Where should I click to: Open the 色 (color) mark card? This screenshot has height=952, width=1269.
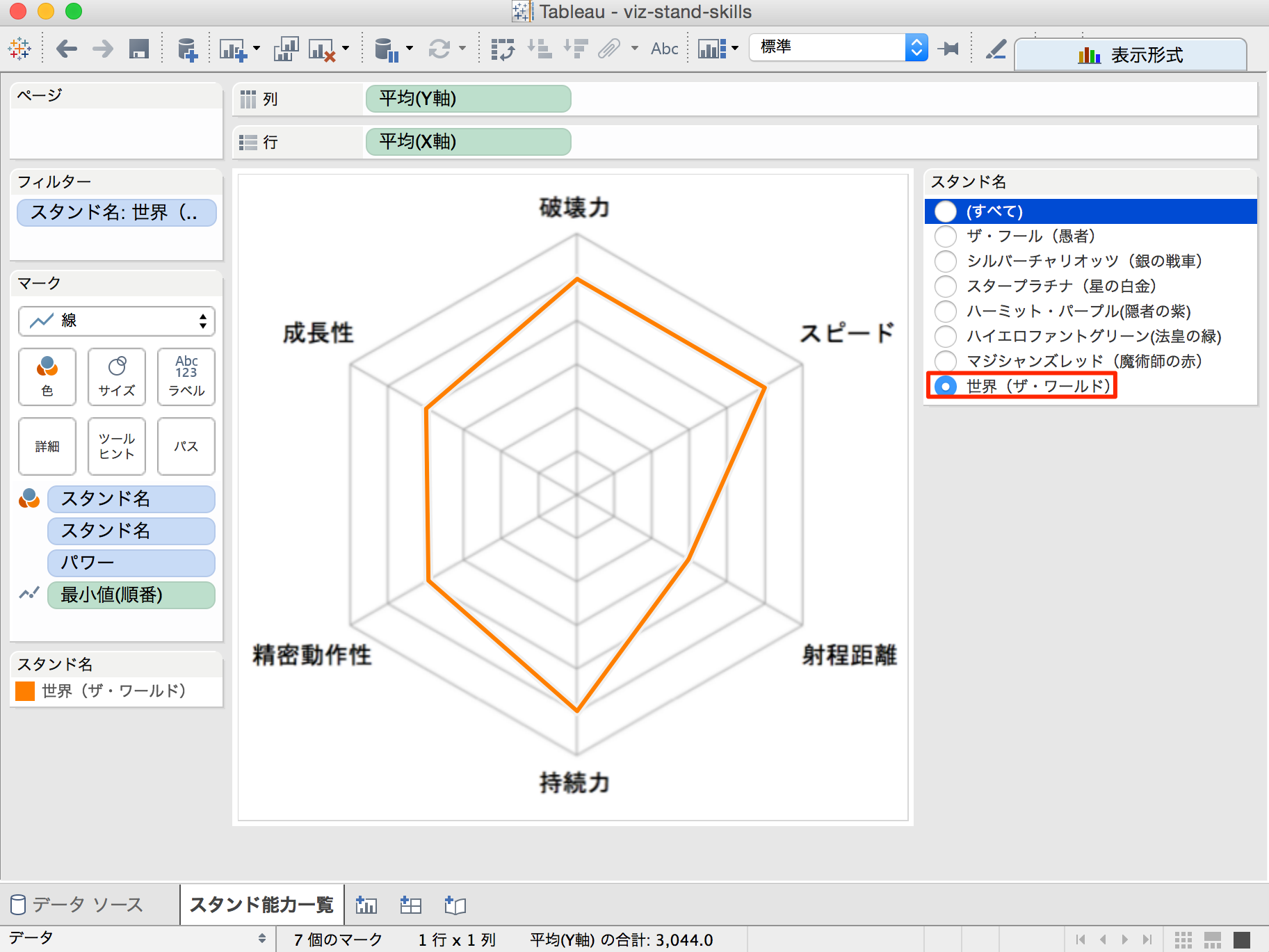(47, 376)
